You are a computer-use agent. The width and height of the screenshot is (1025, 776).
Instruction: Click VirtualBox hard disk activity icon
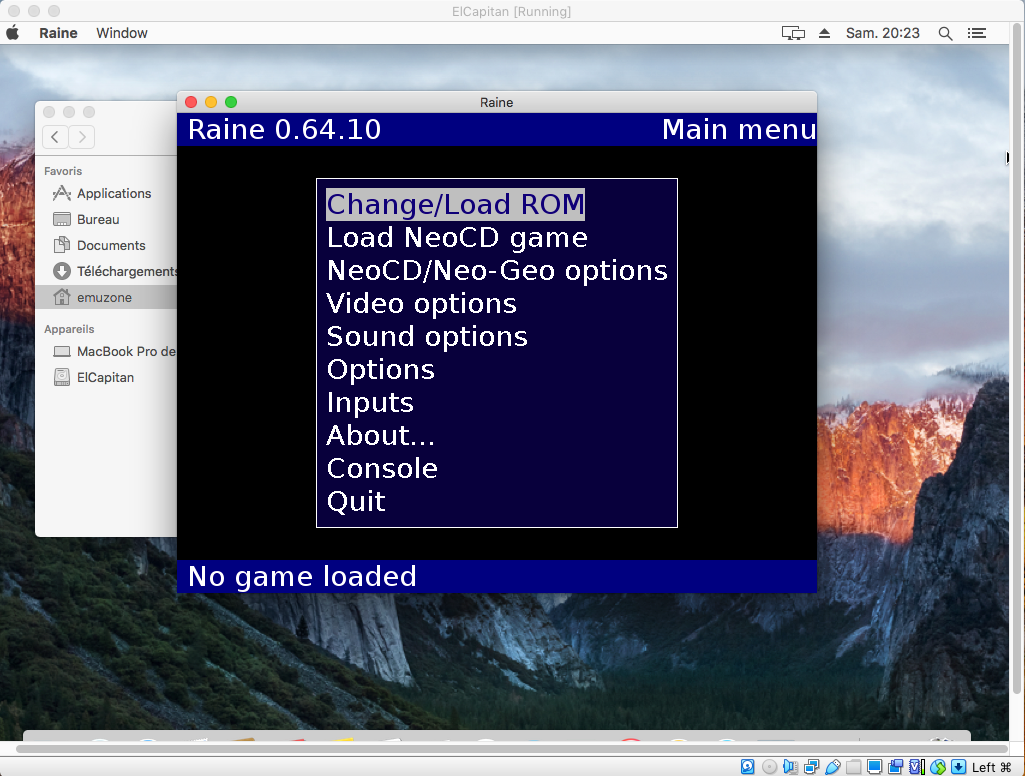748,767
